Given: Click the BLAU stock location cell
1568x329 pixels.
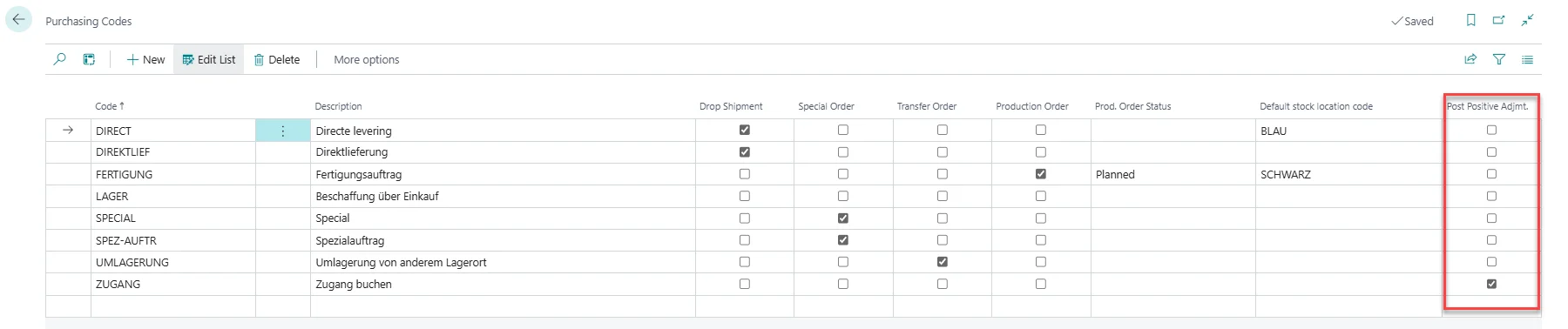Looking at the screenshot, I should pyautogui.click(x=1348, y=131).
